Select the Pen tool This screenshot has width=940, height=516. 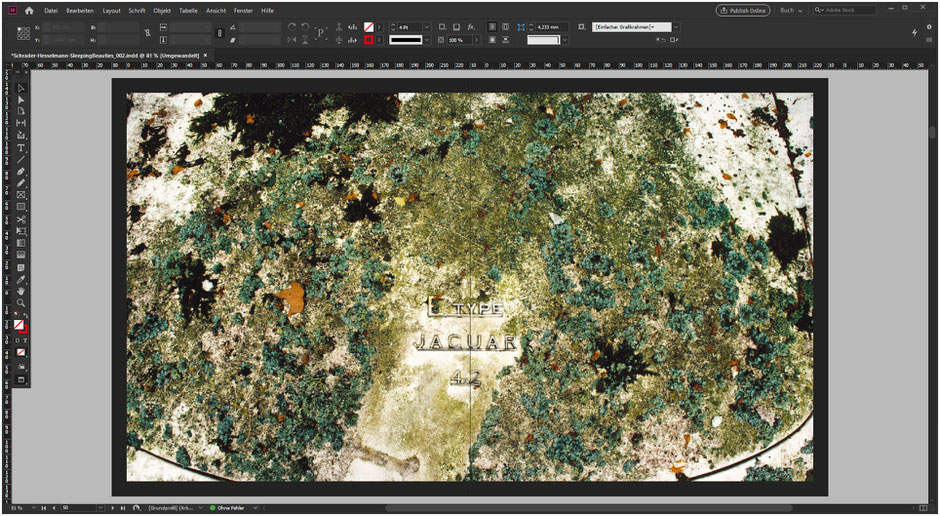tap(21, 171)
